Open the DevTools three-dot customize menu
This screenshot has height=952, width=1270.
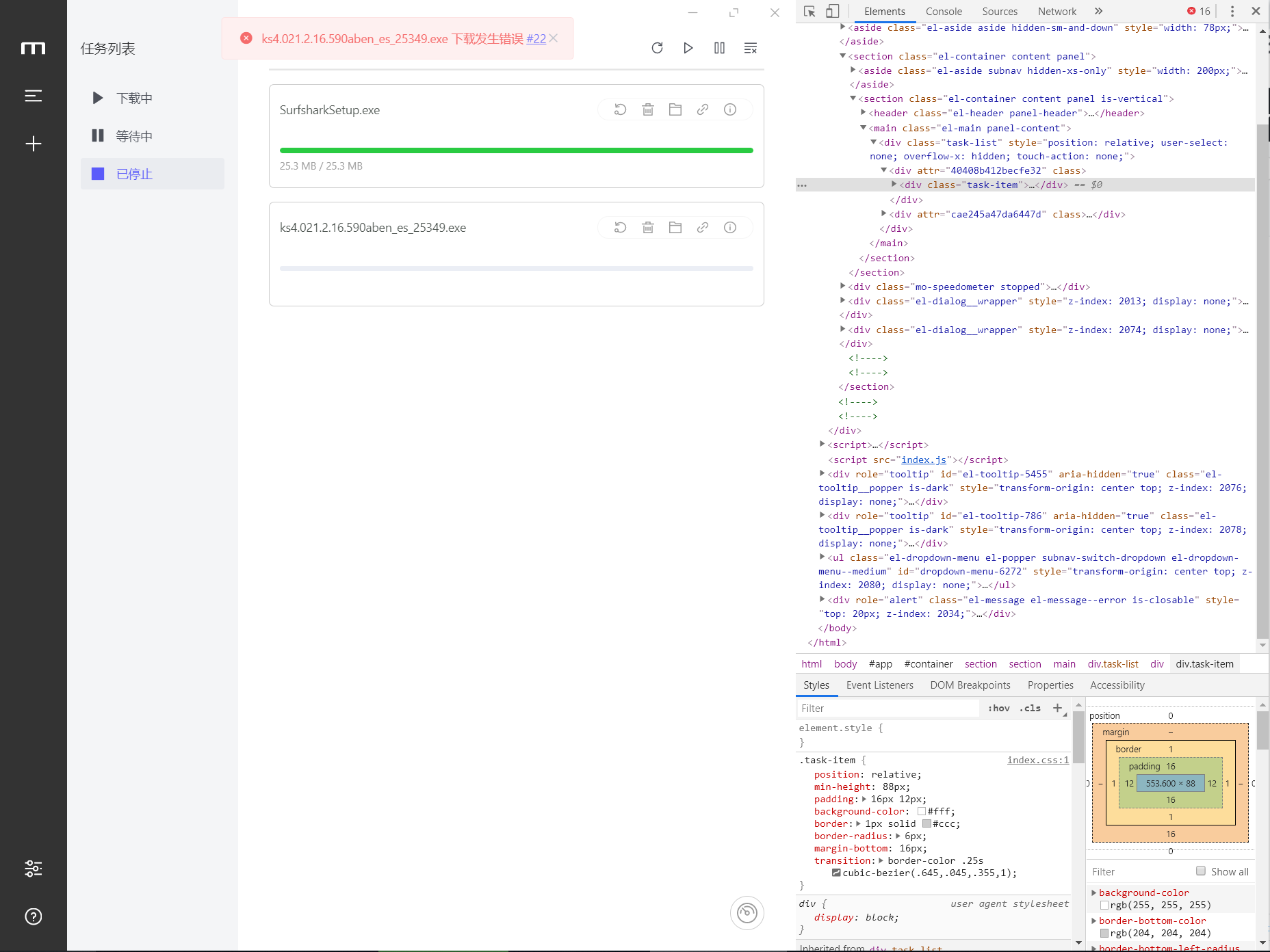coord(1232,11)
